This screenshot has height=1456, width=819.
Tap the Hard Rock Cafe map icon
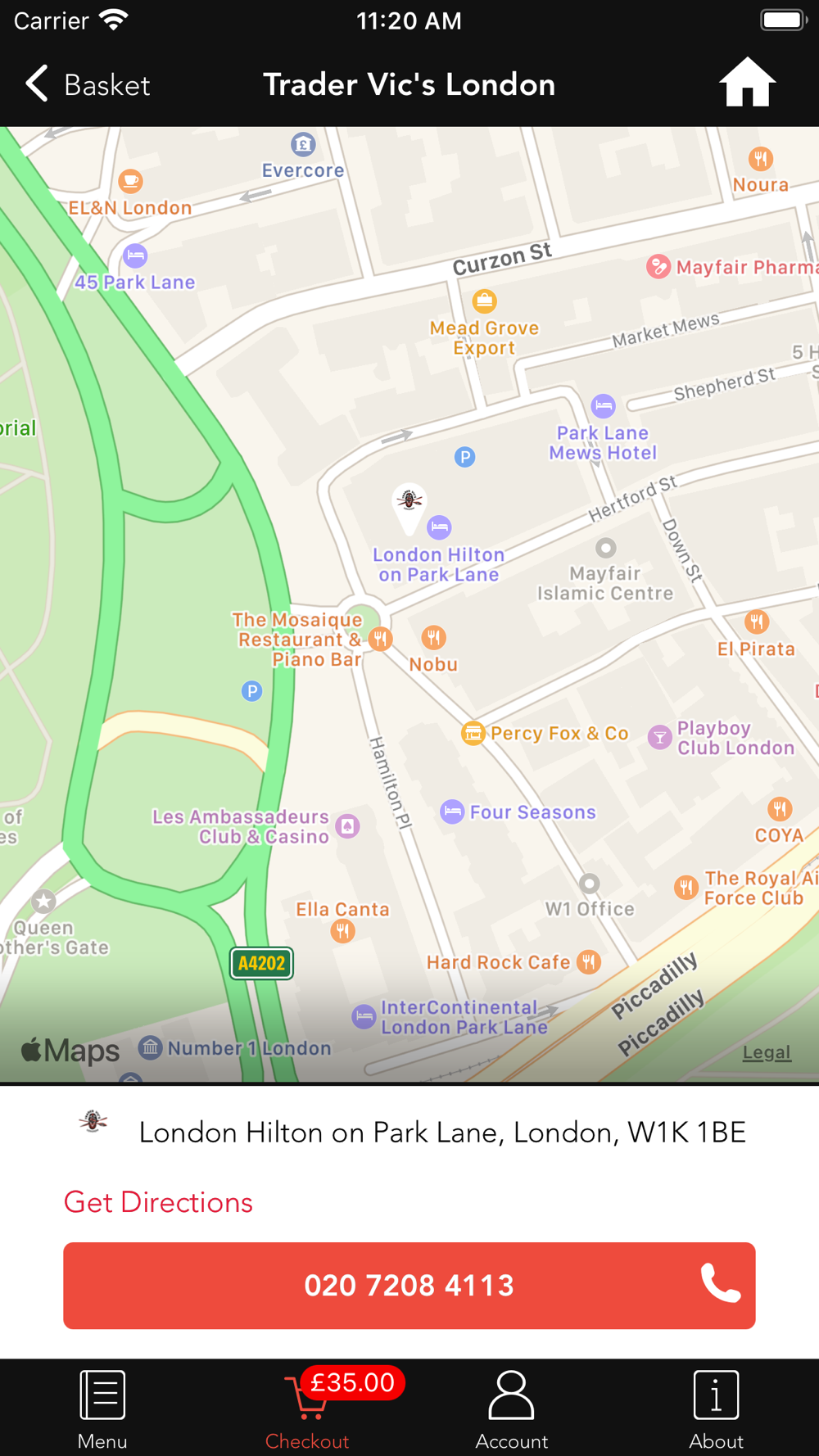pos(588,961)
